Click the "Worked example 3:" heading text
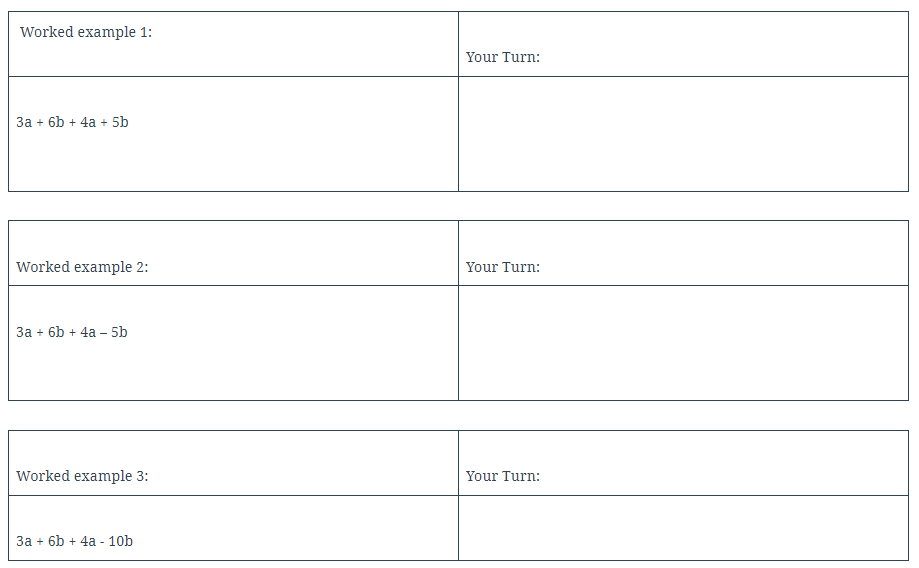Screen dimensions: 919x568 pos(82,476)
